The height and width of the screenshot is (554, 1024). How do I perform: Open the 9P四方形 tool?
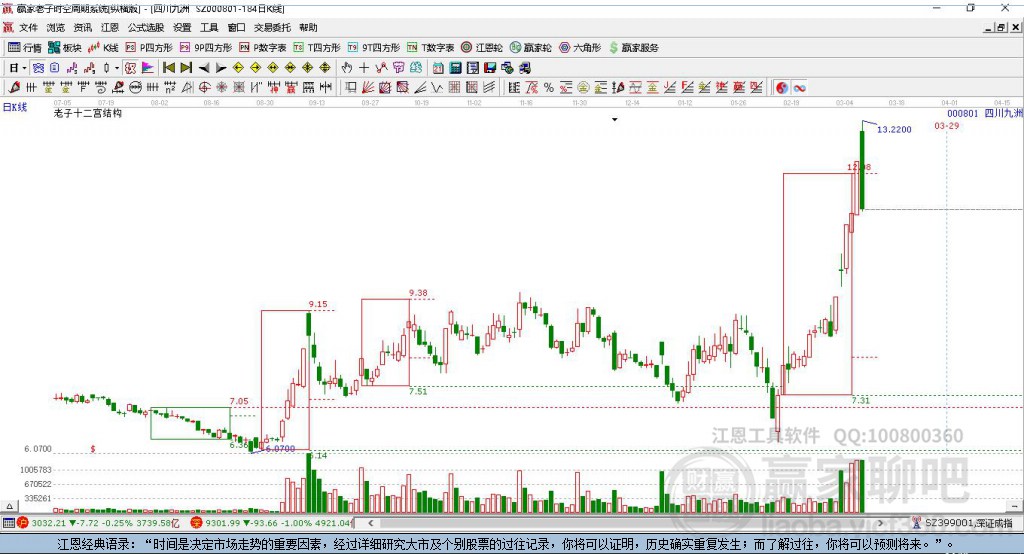click(206, 48)
